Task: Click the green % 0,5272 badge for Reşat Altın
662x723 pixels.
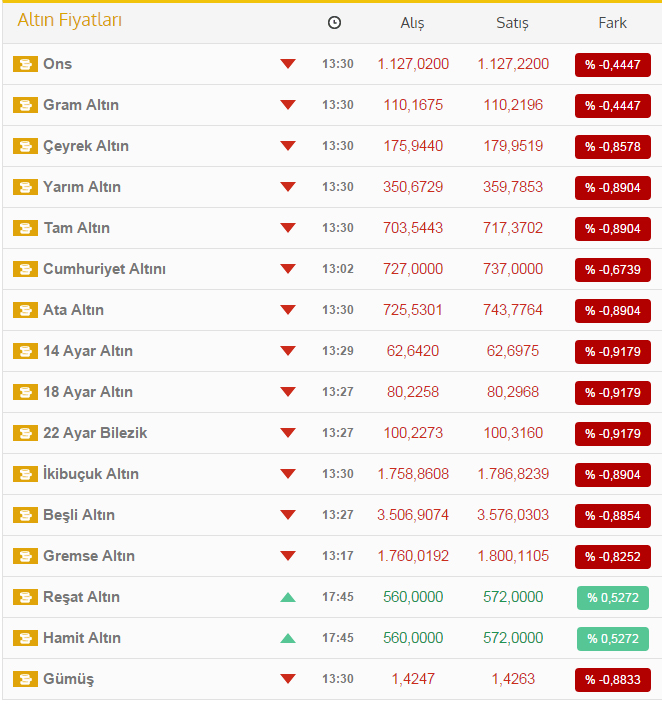Action: point(612,598)
